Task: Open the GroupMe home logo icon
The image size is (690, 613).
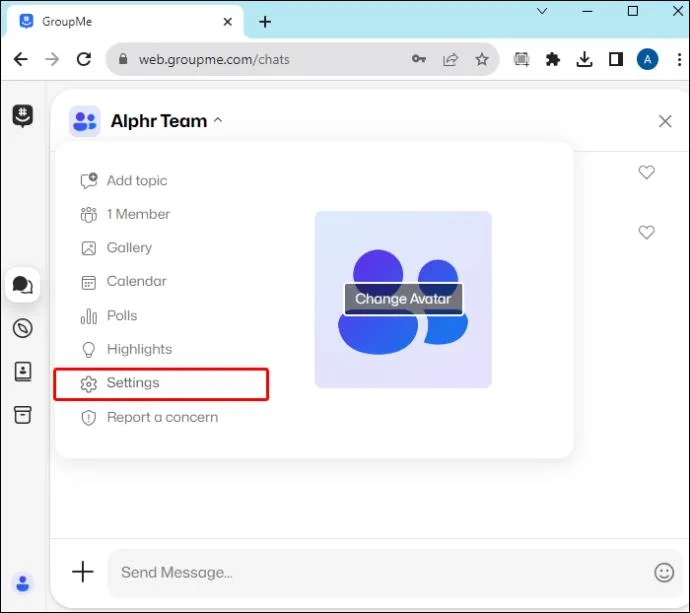Action: coord(23,116)
